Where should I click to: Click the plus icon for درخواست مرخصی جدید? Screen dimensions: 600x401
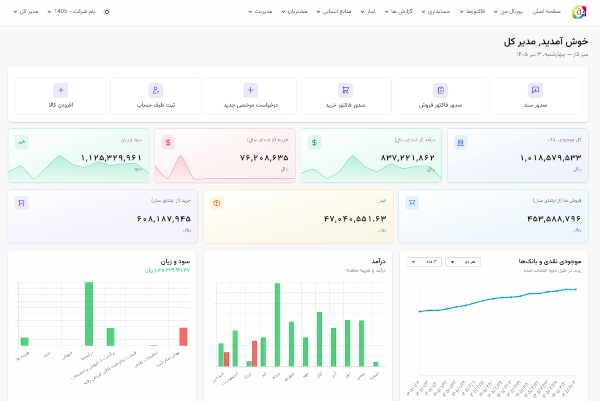(x=251, y=90)
